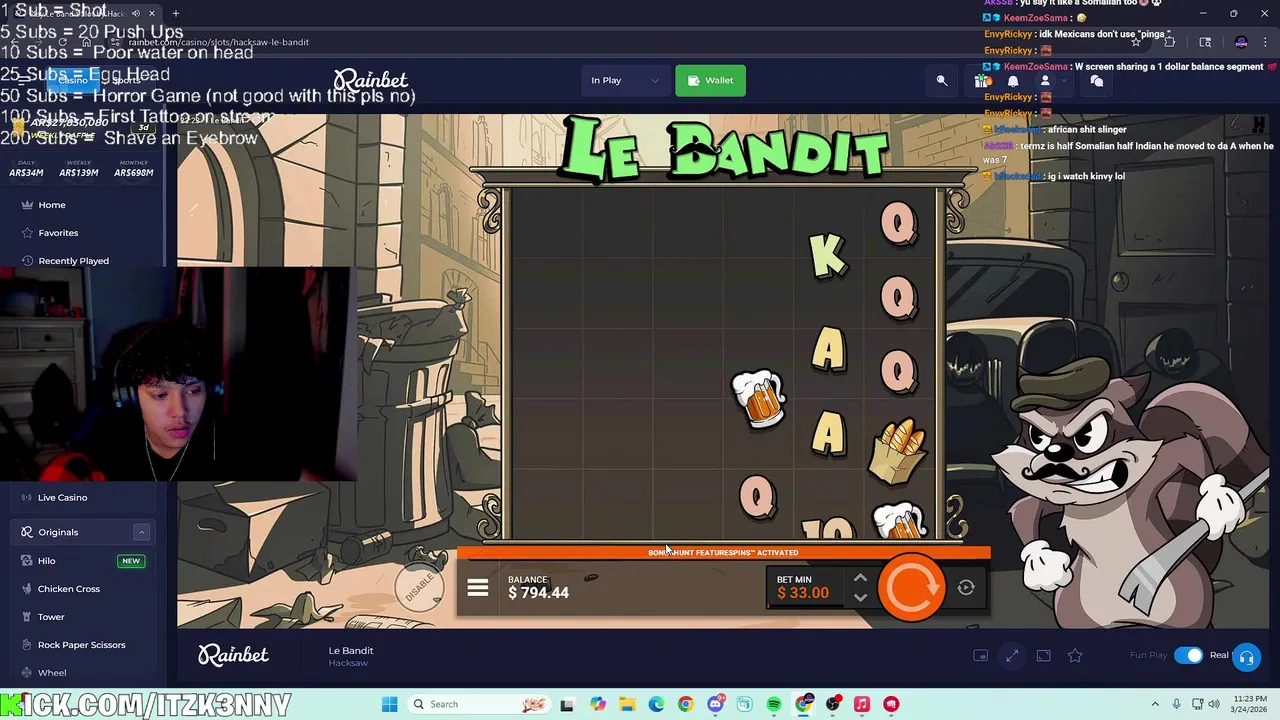Open Windows Start menu
Screen dimensions: 1280x720
[389, 704]
